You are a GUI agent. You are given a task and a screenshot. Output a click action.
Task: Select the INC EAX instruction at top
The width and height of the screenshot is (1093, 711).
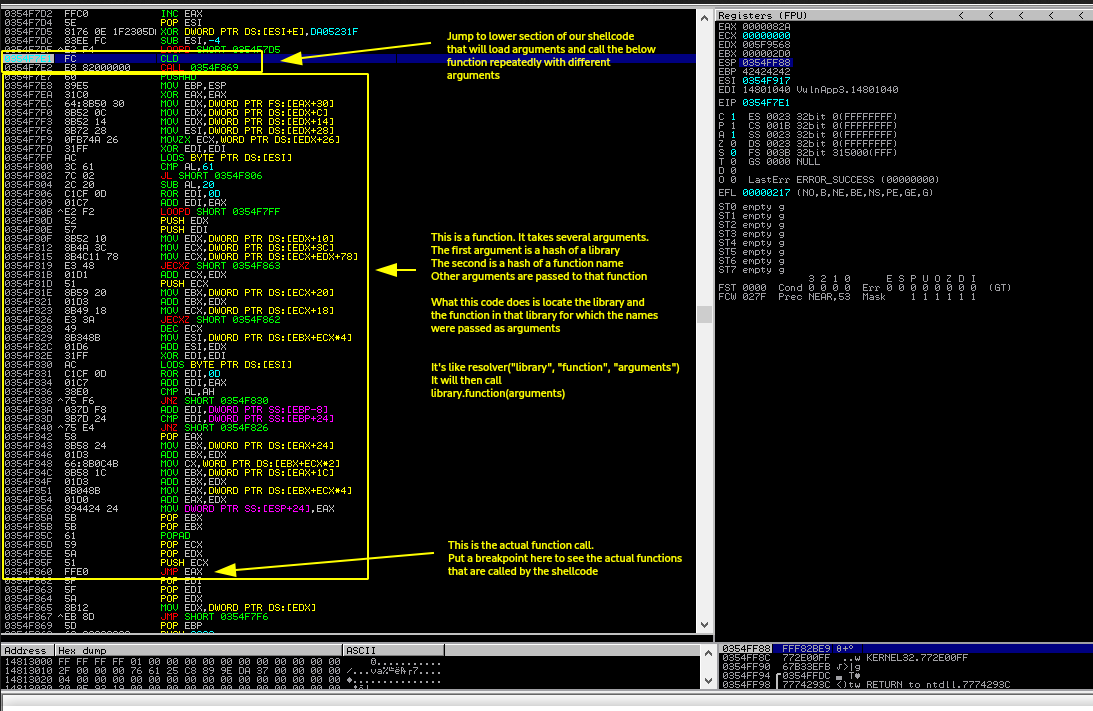pyautogui.click(x=181, y=13)
